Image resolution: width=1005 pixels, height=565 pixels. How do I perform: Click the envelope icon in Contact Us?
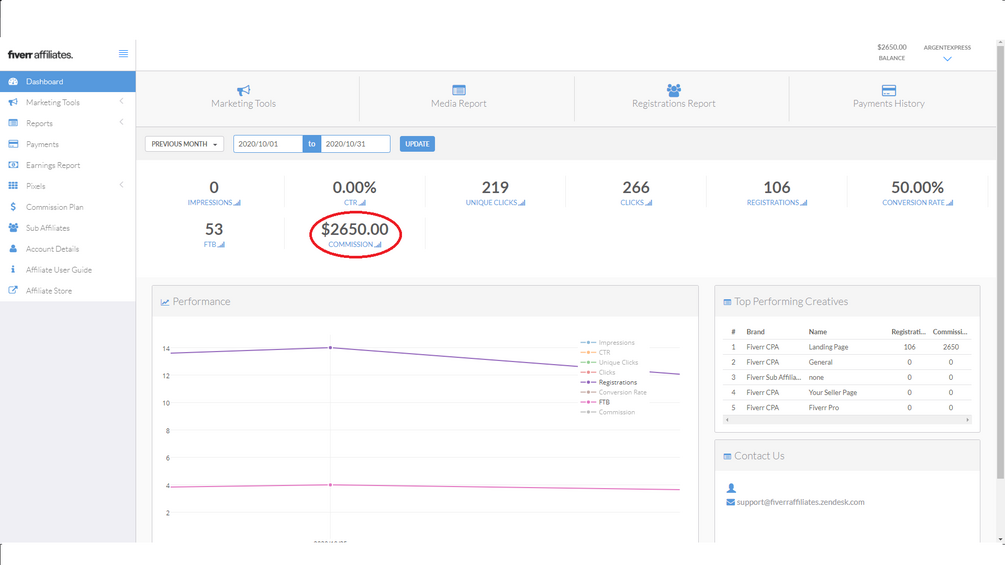[x=731, y=502]
